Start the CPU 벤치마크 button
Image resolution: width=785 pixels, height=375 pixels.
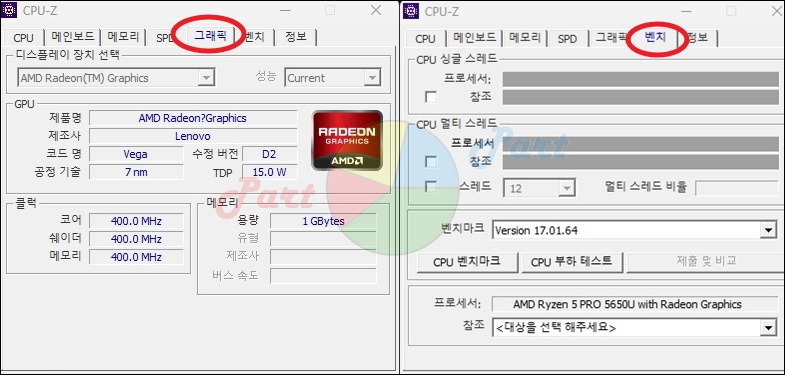pos(467,262)
